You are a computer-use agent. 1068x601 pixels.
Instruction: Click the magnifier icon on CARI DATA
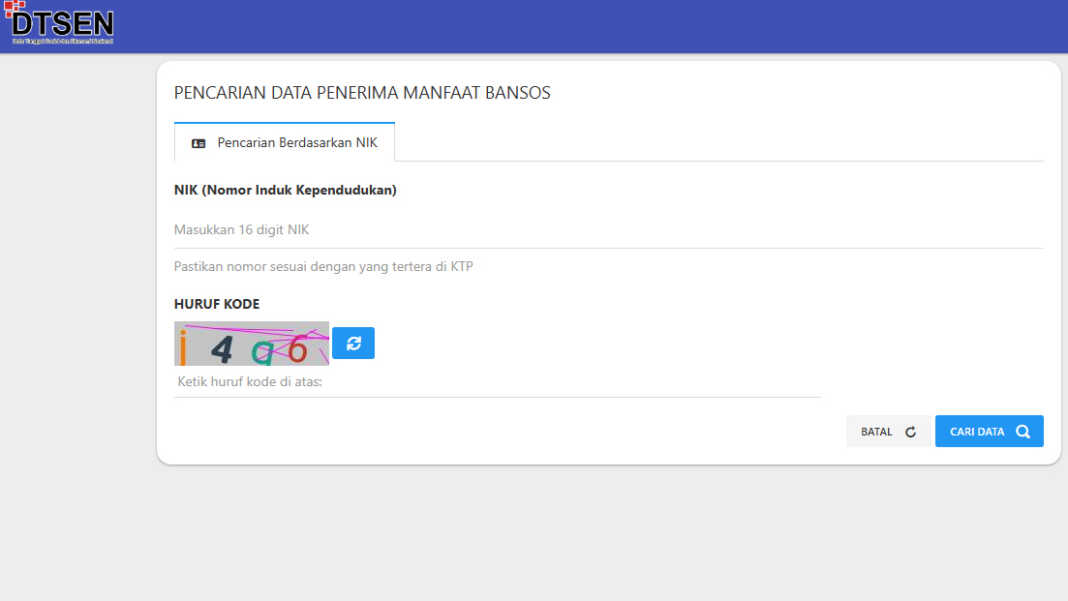(1022, 431)
